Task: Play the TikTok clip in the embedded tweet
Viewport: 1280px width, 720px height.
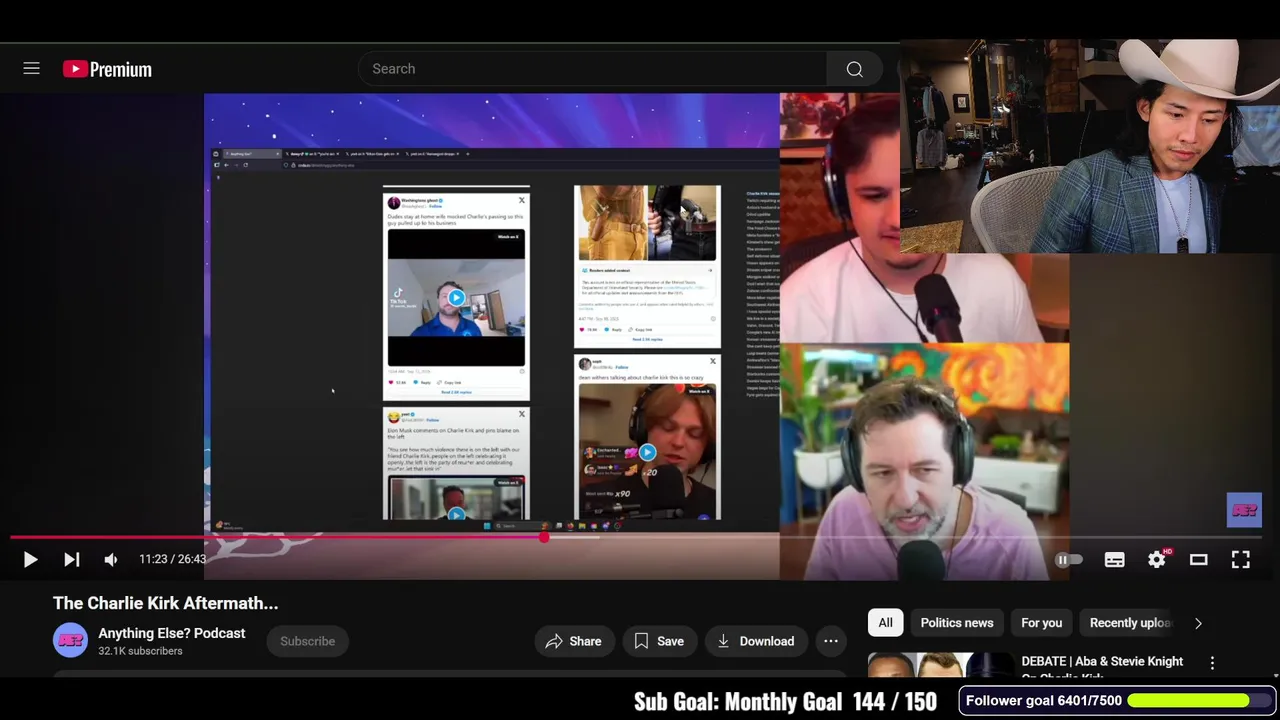Action: 456,297
